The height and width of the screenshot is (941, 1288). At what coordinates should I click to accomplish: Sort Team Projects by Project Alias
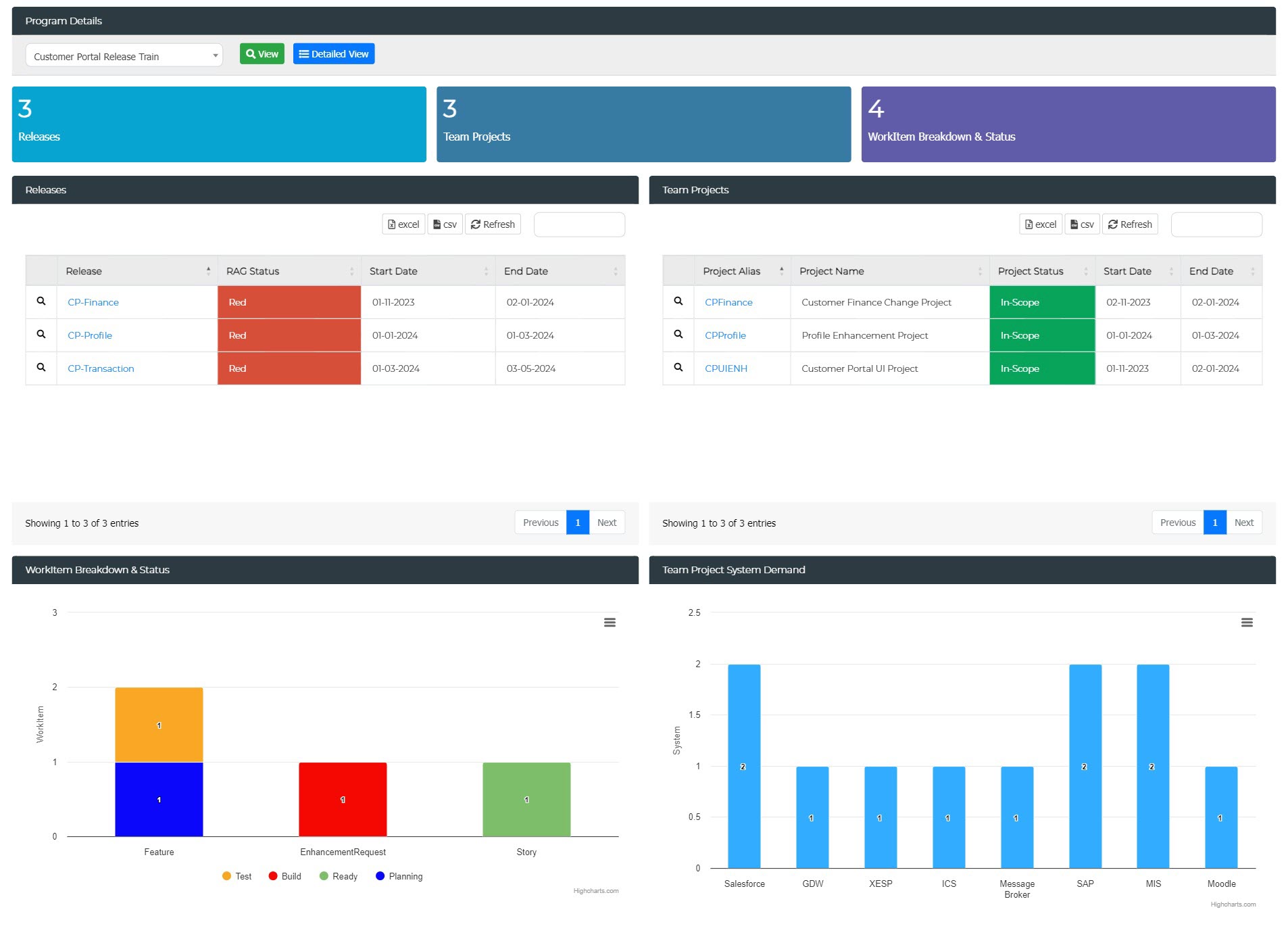pyautogui.click(x=742, y=271)
